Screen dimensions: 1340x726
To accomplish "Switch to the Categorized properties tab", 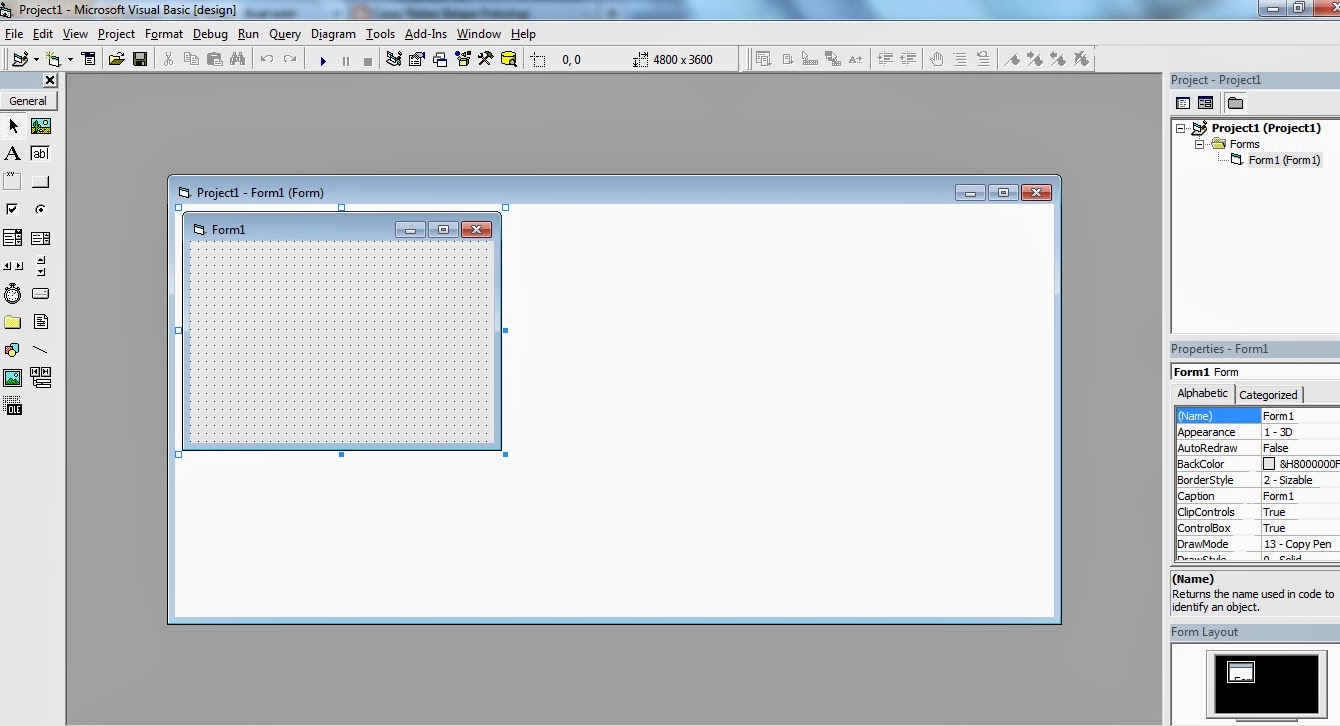I will tap(1268, 395).
